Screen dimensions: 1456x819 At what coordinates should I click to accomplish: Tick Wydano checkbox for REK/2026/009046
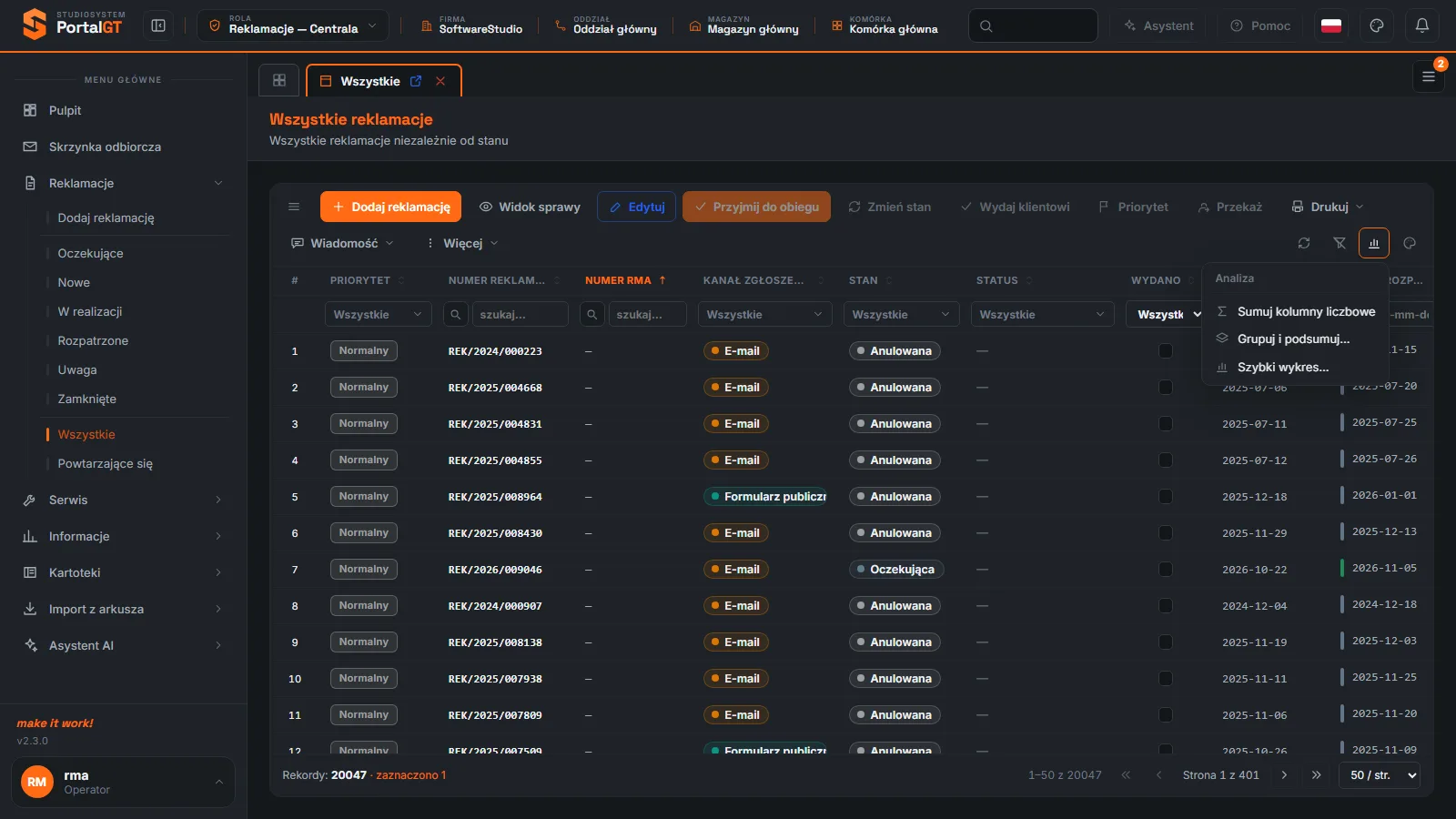1166,570
